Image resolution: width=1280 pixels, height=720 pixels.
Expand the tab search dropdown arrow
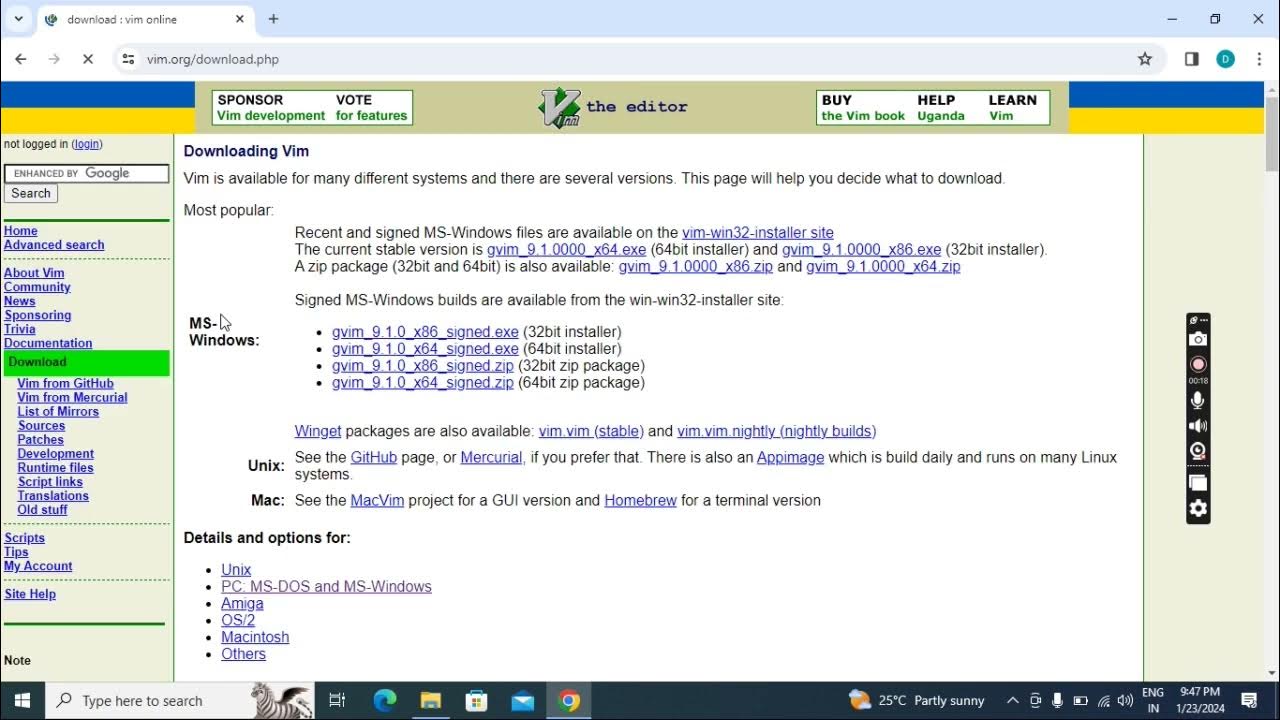coord(18,19)
